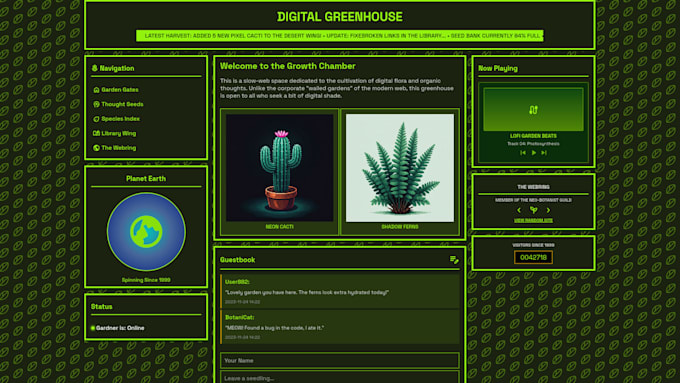
Task: Click the Species Index leaf icon
Action: click(x=96, y=119)
